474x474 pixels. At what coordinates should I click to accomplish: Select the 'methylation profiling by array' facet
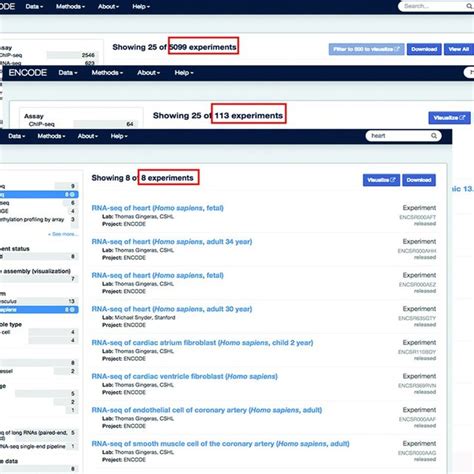39,219
